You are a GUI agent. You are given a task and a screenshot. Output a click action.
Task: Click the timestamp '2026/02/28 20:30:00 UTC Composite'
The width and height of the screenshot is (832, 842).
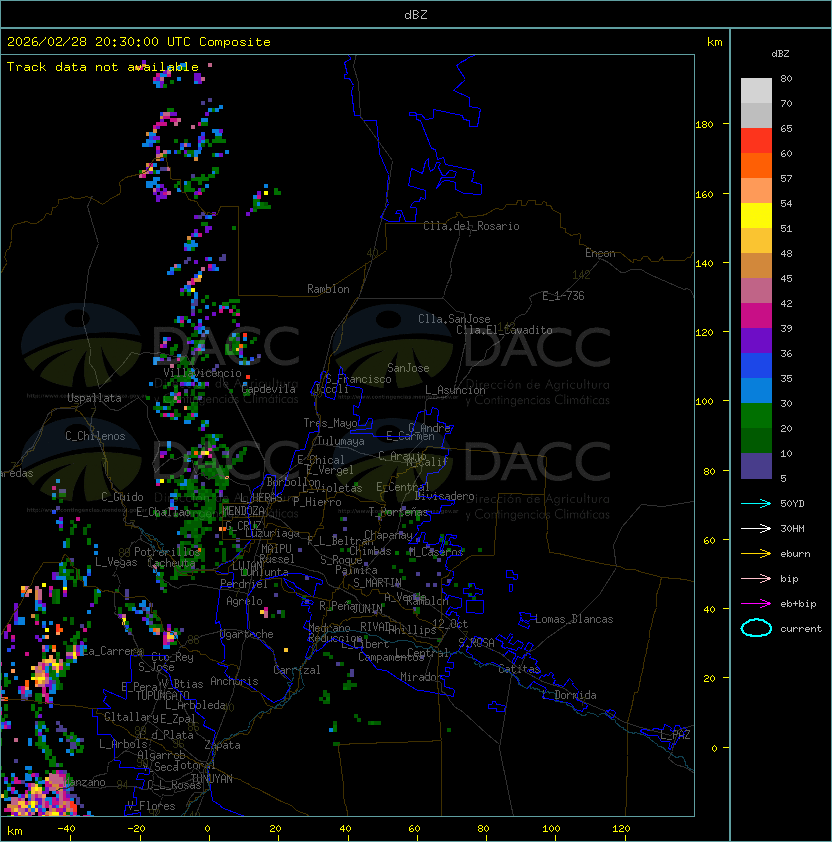point(139,42)
